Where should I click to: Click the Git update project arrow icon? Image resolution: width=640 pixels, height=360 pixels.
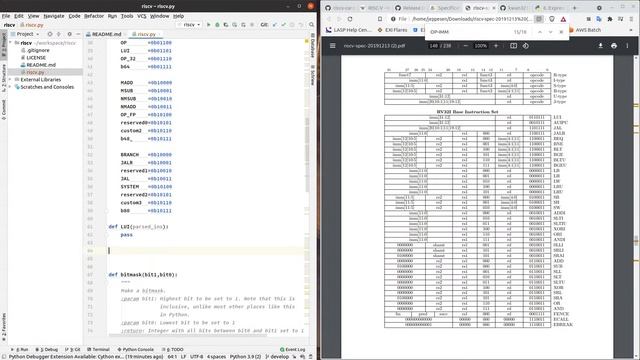point(275,25)
